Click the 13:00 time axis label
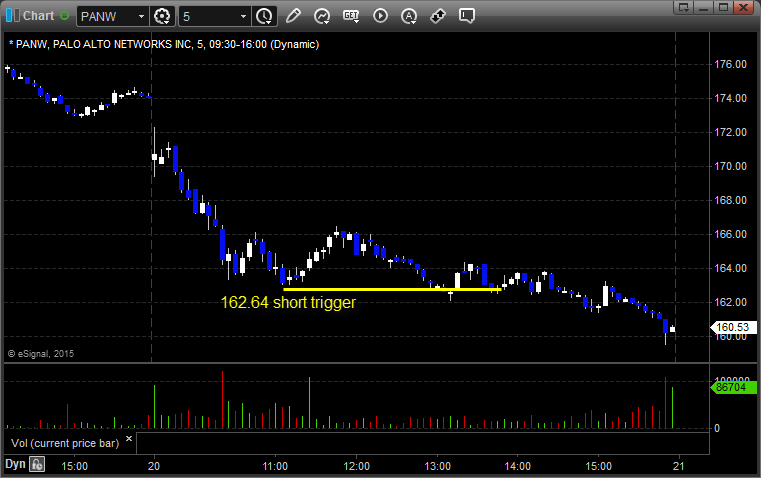Image resolution: width=761 pixels, height=478 pixels. [438, 466]
